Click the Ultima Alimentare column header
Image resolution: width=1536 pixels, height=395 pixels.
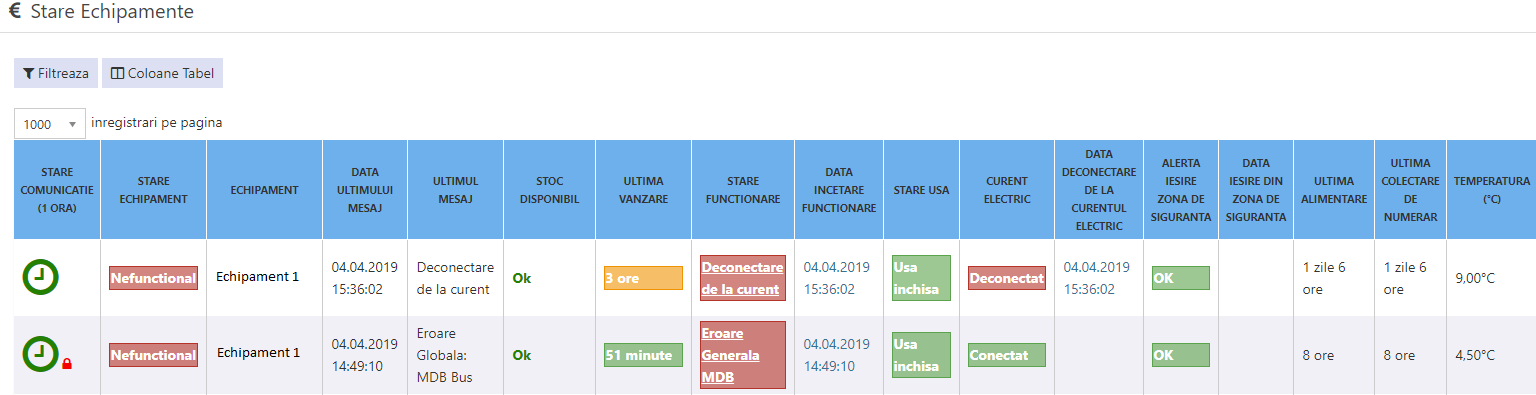pos(1334,190)
